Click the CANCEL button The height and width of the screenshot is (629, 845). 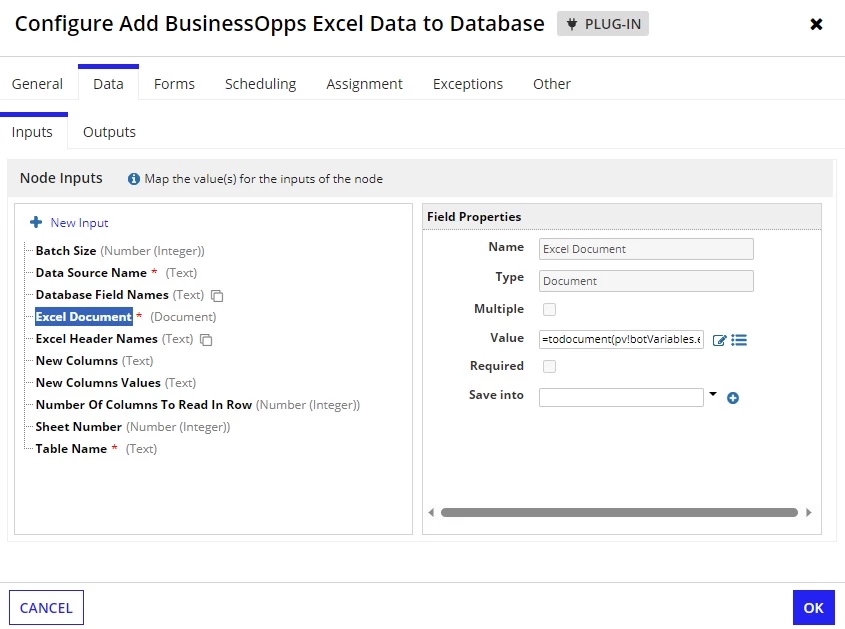[46, 607]
